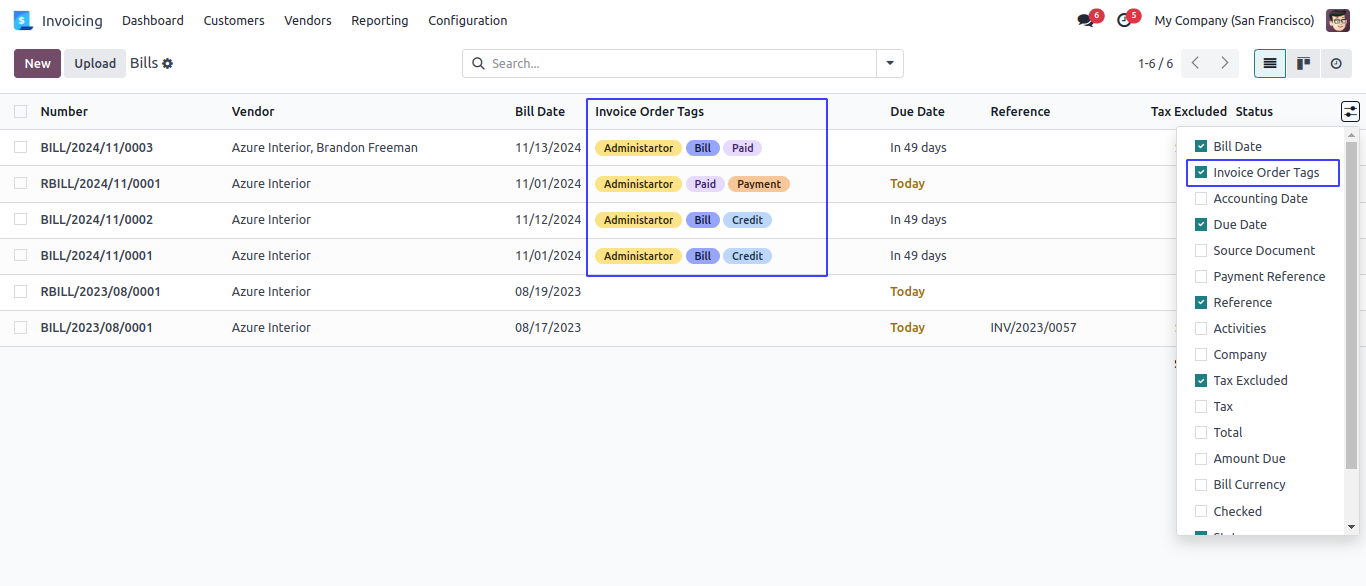
Task: Select the BILL/2024/11/0003 row checkbox
Action: pyautogui.click(x=21, y=148)
